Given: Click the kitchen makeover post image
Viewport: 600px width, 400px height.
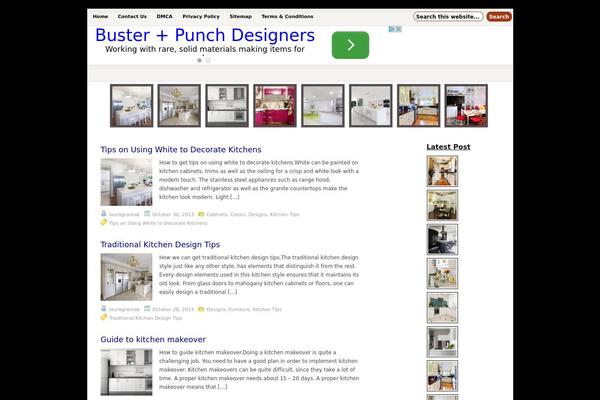Looking at the screenshot, I should click(x=126, y=372).
